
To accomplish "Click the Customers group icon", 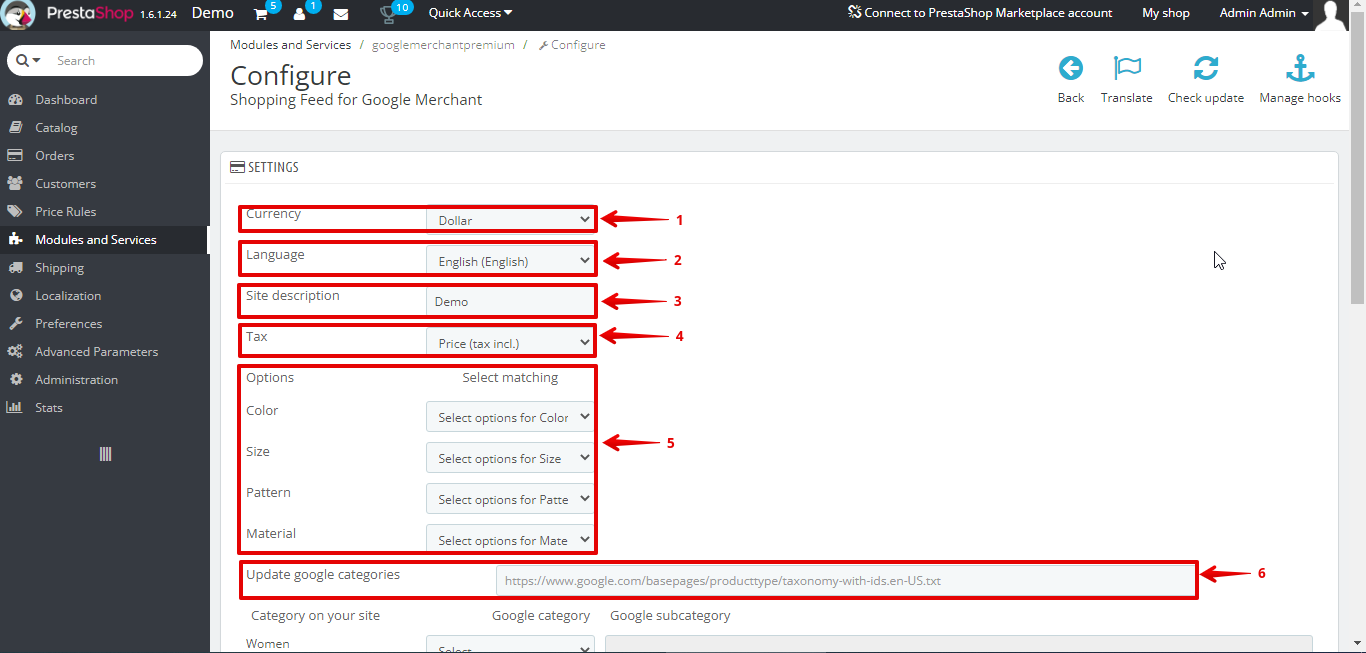I will [x=15, y=184].
